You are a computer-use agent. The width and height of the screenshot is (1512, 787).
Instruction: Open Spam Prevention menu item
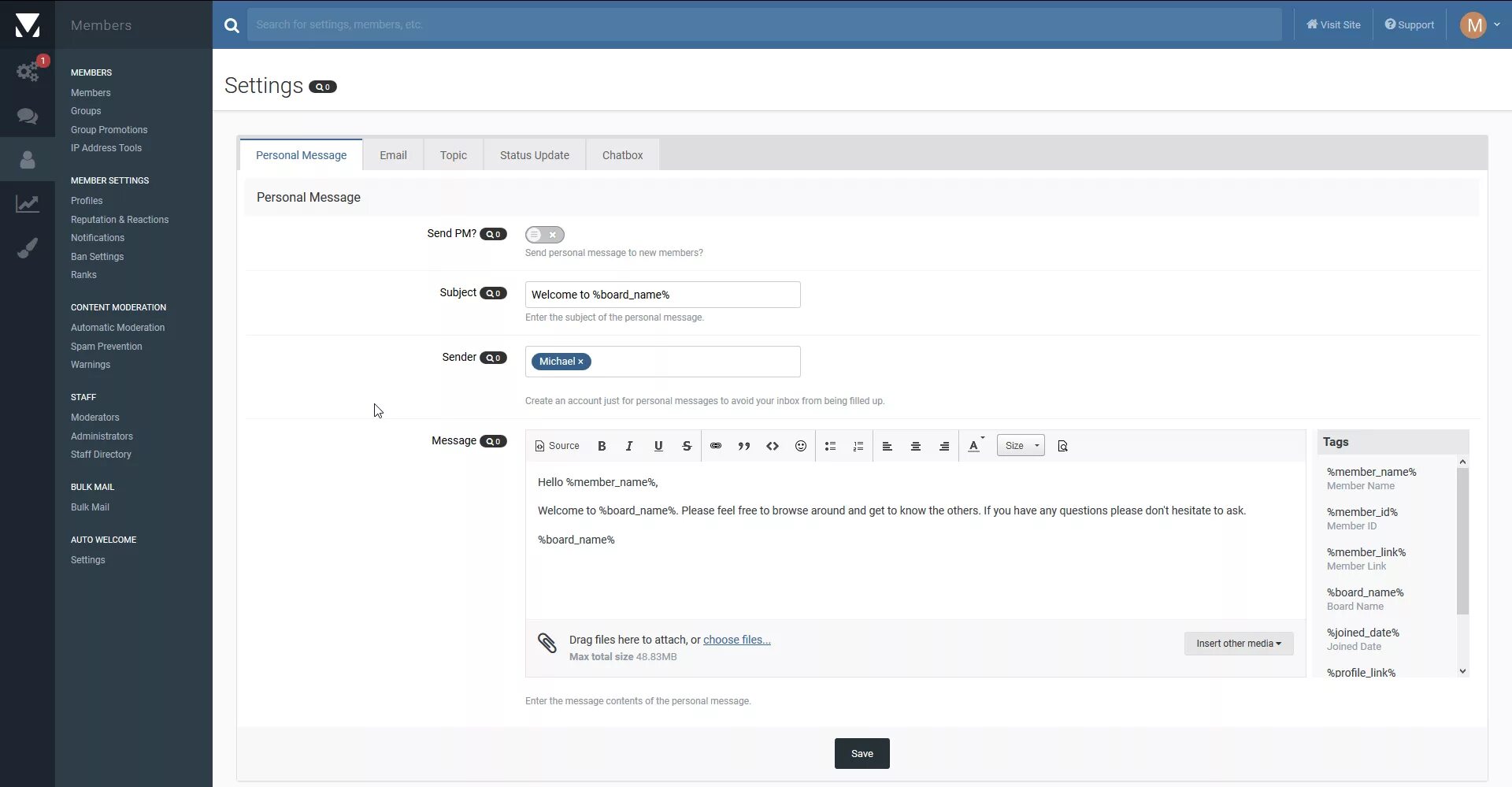(x=106, y=347)
